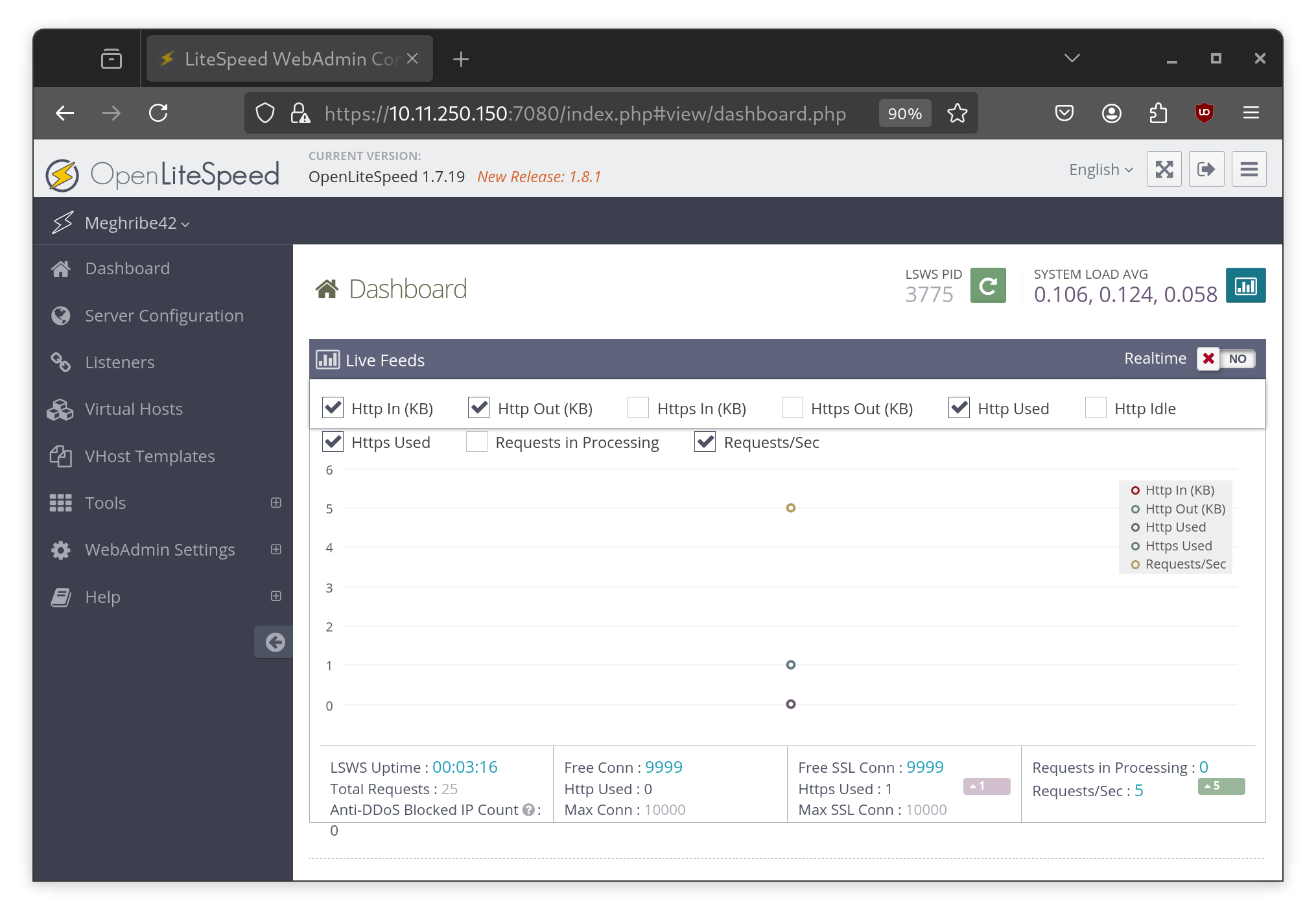Enable the Https Out (KB) checkbox
Image resolution: width=1316 pixels, height=918 pixels.
[792, 408]
